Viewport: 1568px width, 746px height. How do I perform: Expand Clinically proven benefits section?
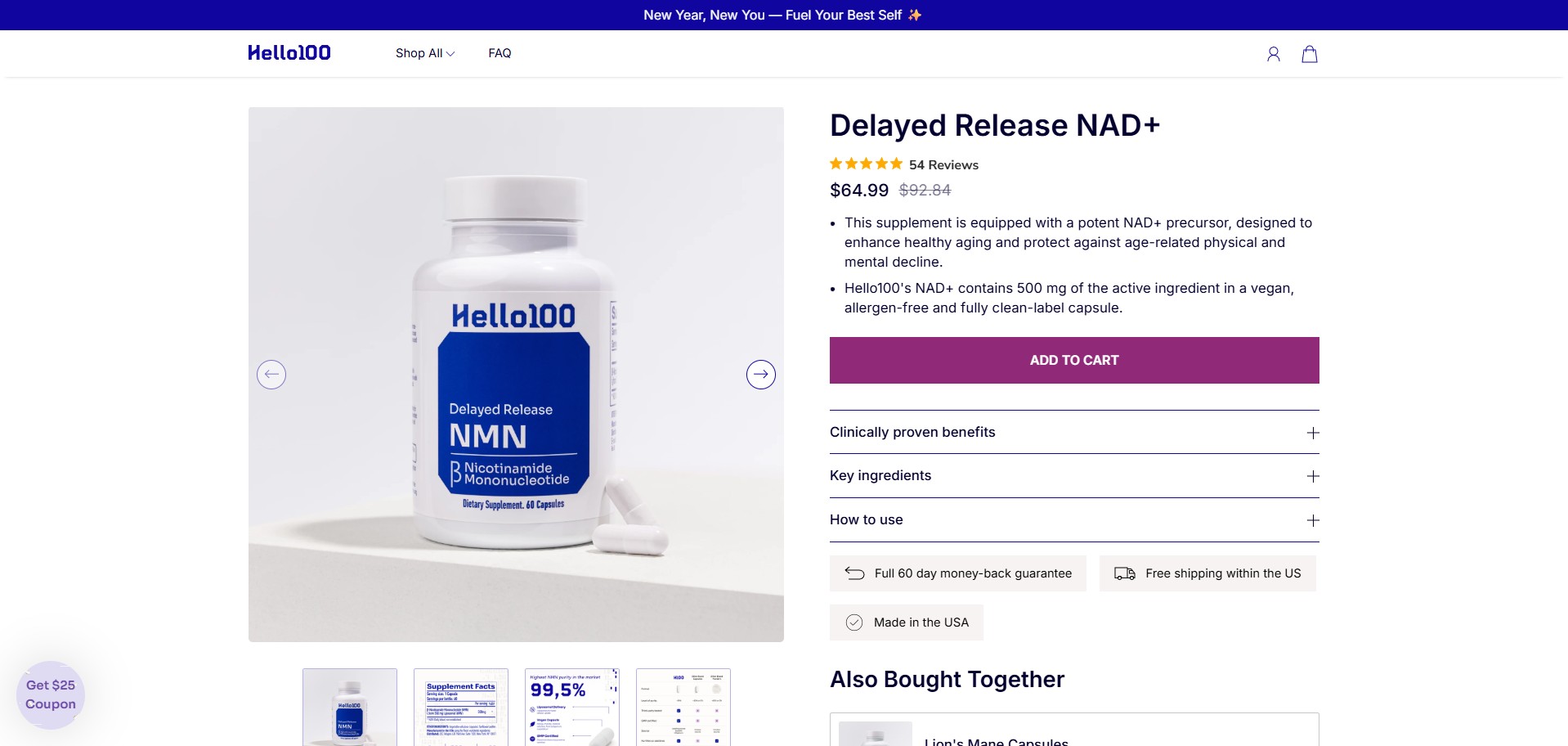click(x=1074, y=432)
